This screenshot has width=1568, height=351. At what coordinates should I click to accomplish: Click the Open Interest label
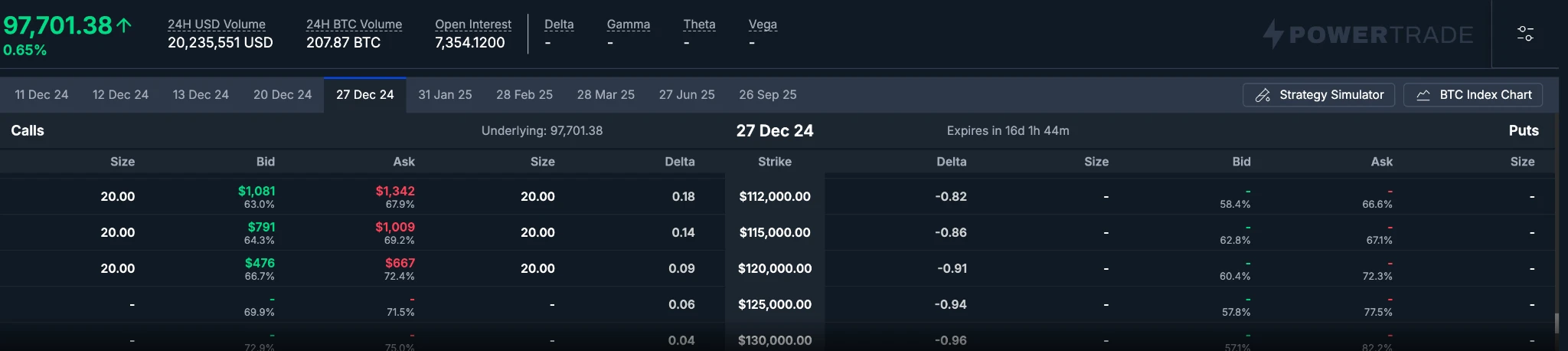(473, 25)
